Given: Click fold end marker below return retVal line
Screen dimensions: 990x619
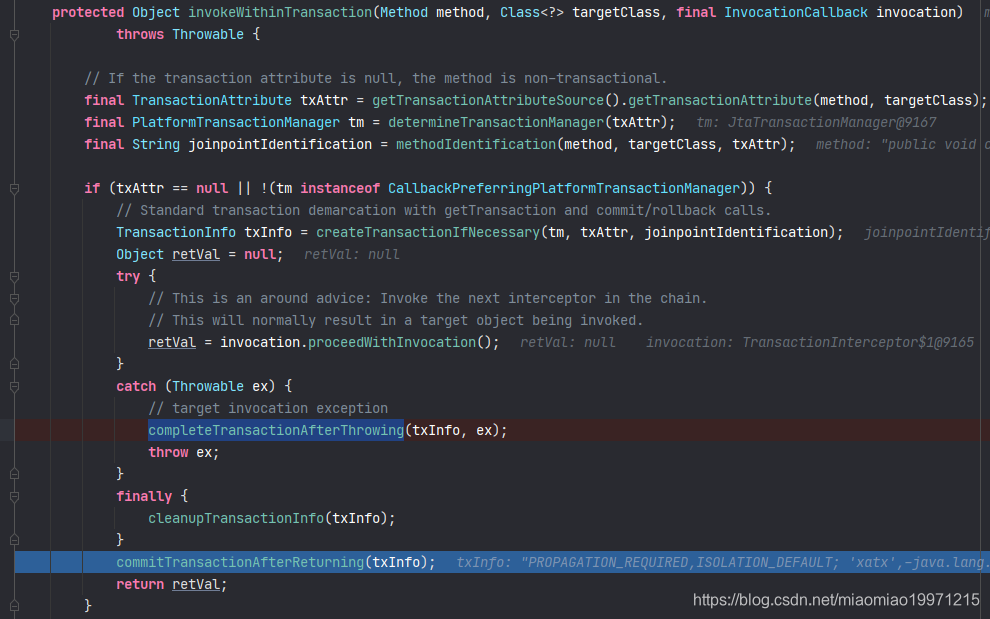Looking at the screenshot, I should (15, 606).
